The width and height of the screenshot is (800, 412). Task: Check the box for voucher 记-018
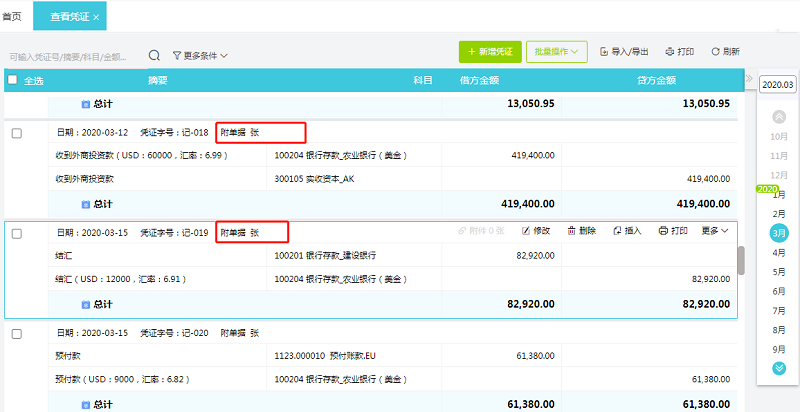coord(16,133)
